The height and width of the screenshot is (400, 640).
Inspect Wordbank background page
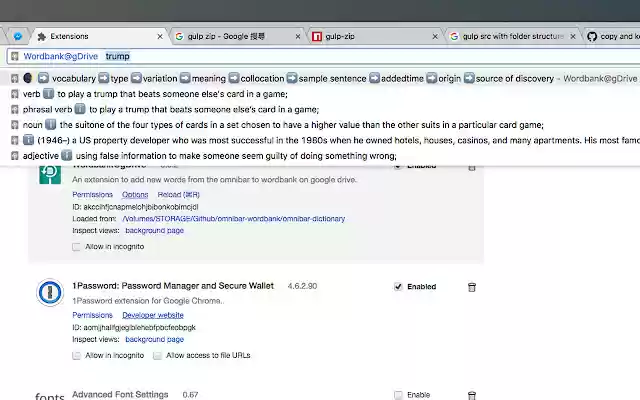coord(154,231)
